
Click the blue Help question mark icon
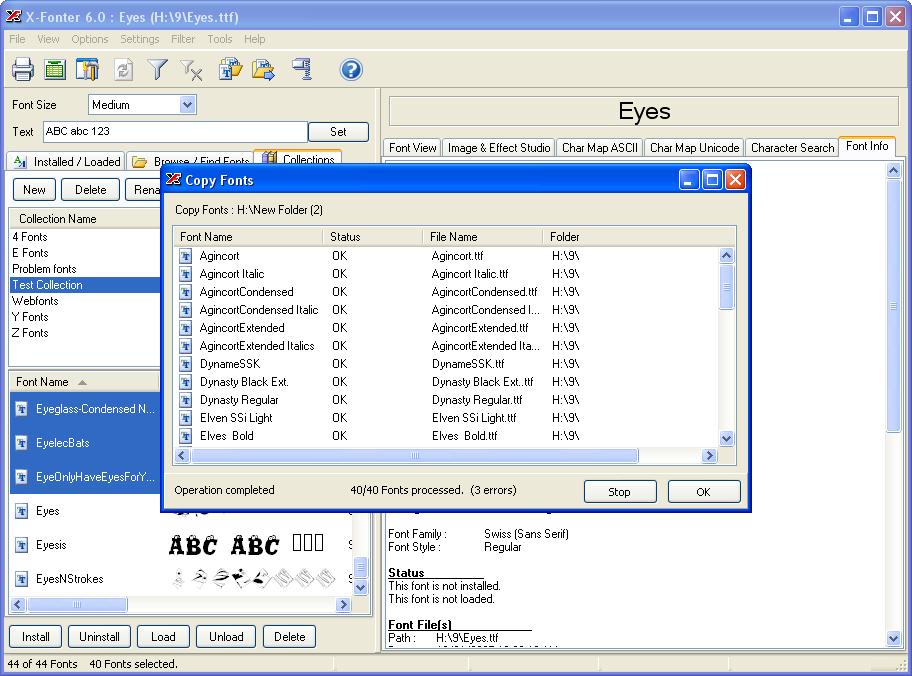pyautogui.click(x=351, y=70)
